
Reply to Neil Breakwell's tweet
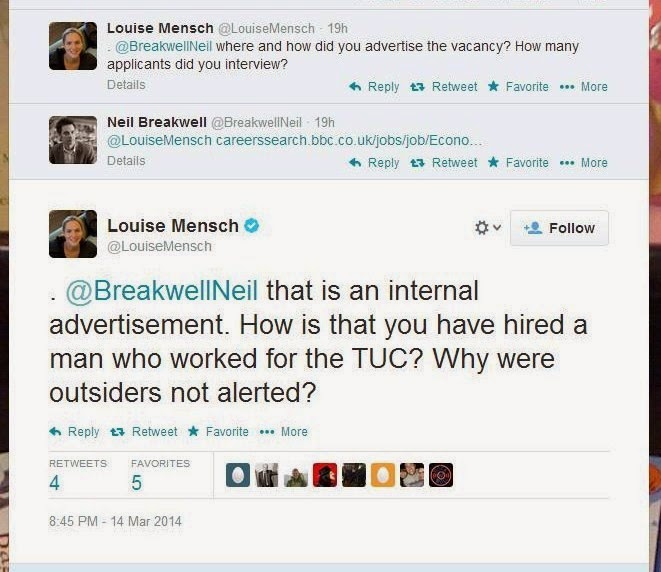(374, 163)
